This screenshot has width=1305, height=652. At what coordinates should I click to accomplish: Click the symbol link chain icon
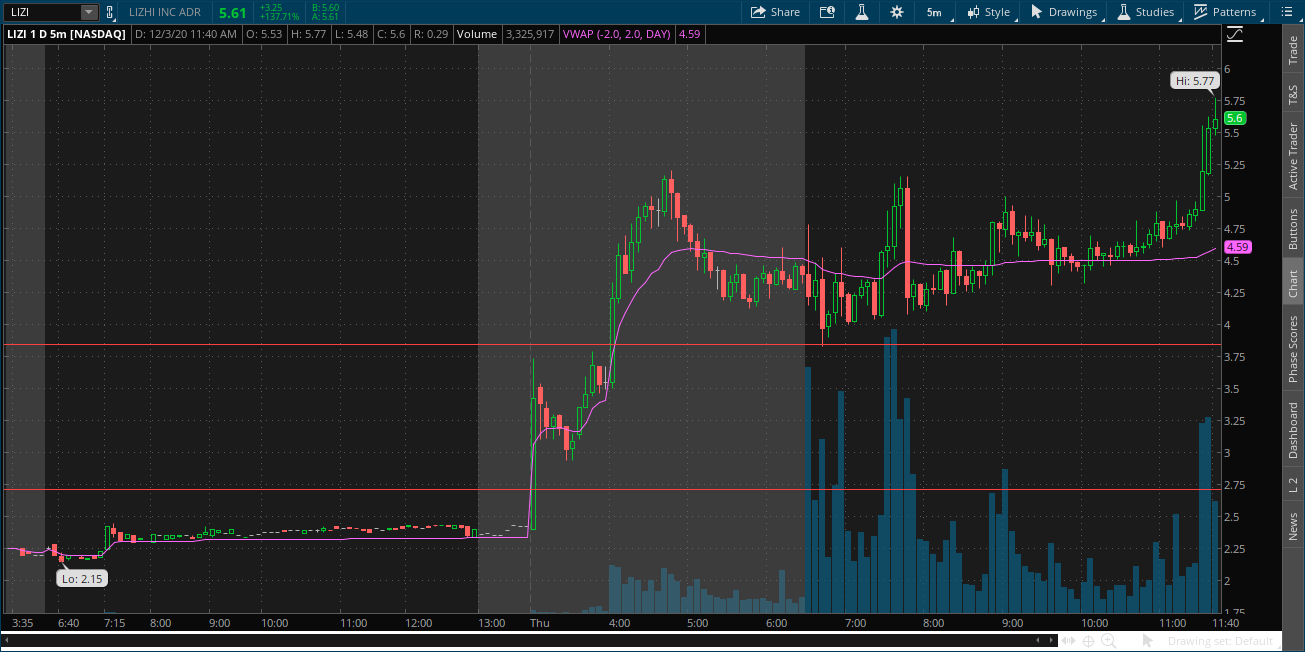point(110,12)
